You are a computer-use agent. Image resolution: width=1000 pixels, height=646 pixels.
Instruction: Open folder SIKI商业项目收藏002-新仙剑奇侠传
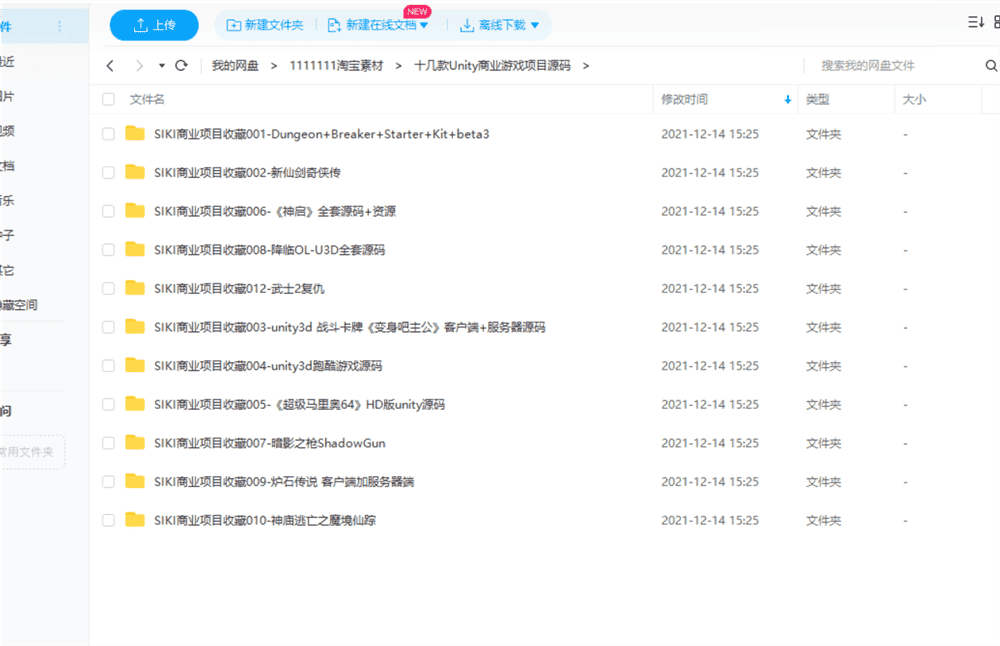pyautogui.click(x=247, y=173)
